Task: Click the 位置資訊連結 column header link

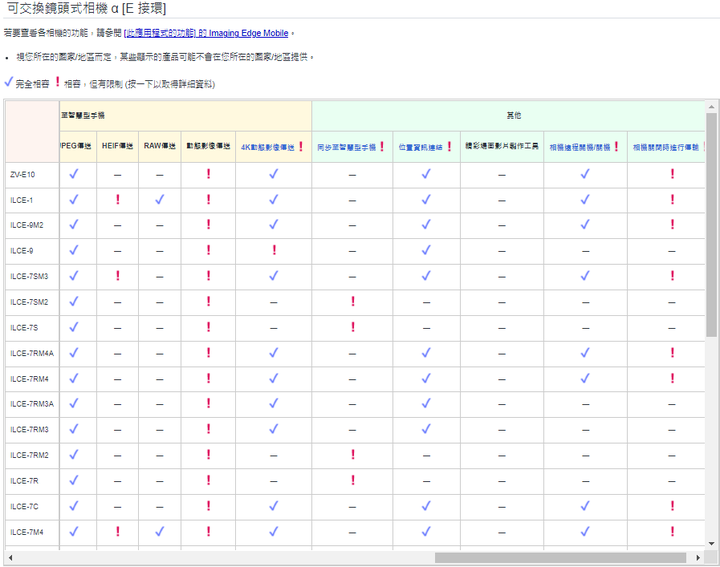Action: coord(420,147)
